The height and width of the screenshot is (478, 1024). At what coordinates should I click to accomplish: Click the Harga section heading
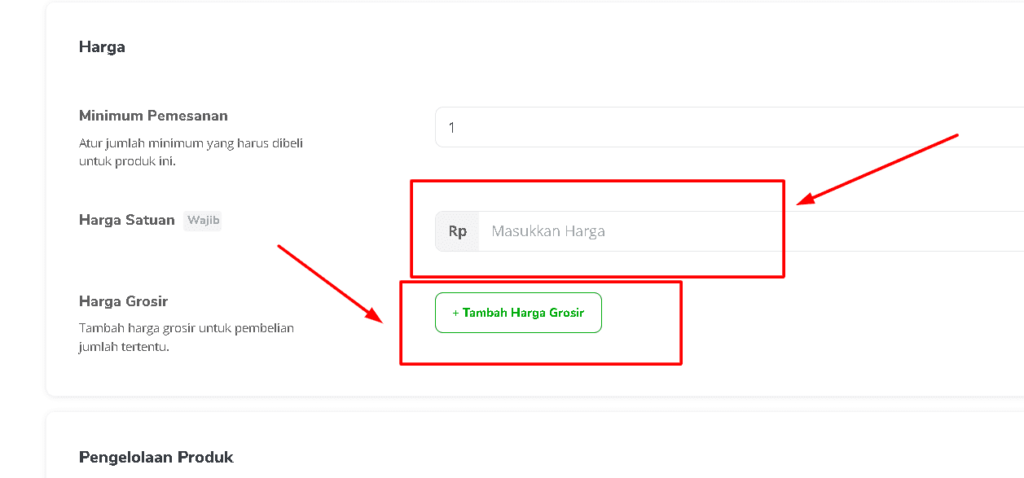102,46
